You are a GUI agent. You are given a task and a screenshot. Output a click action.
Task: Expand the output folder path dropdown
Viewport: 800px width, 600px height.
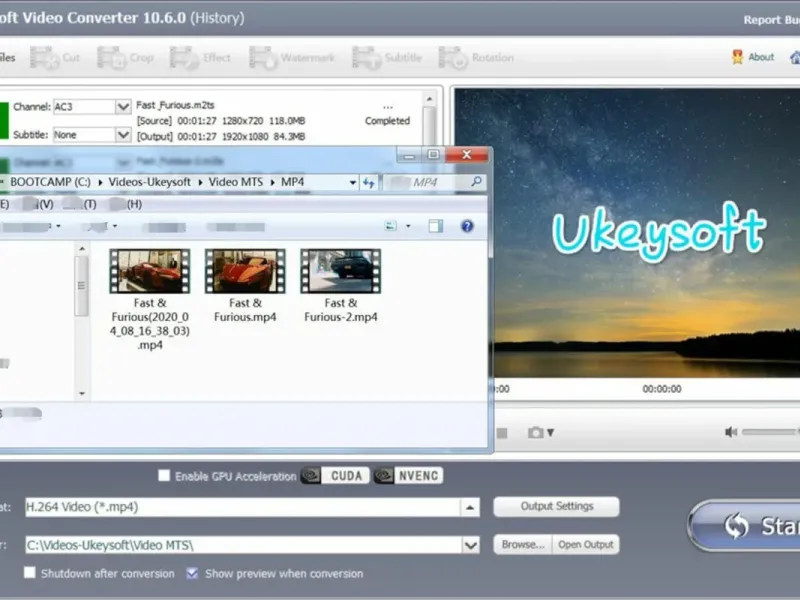(x=471, y=545)
